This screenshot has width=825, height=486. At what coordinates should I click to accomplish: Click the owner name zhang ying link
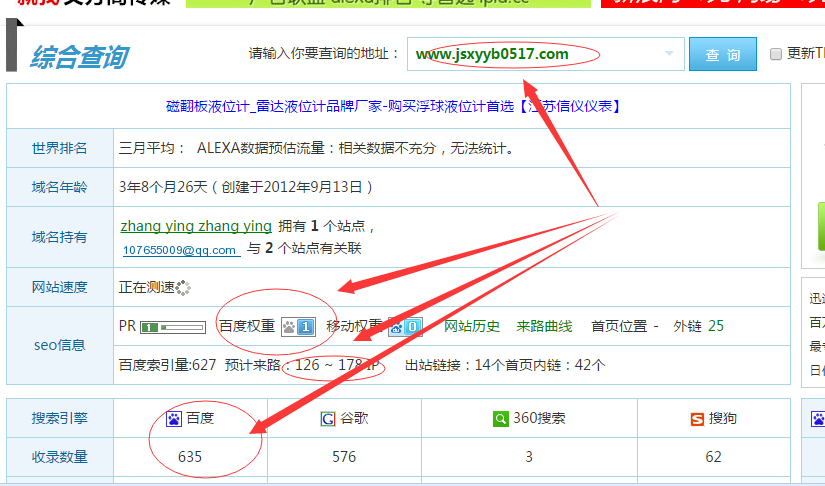[x=195, y=226]
